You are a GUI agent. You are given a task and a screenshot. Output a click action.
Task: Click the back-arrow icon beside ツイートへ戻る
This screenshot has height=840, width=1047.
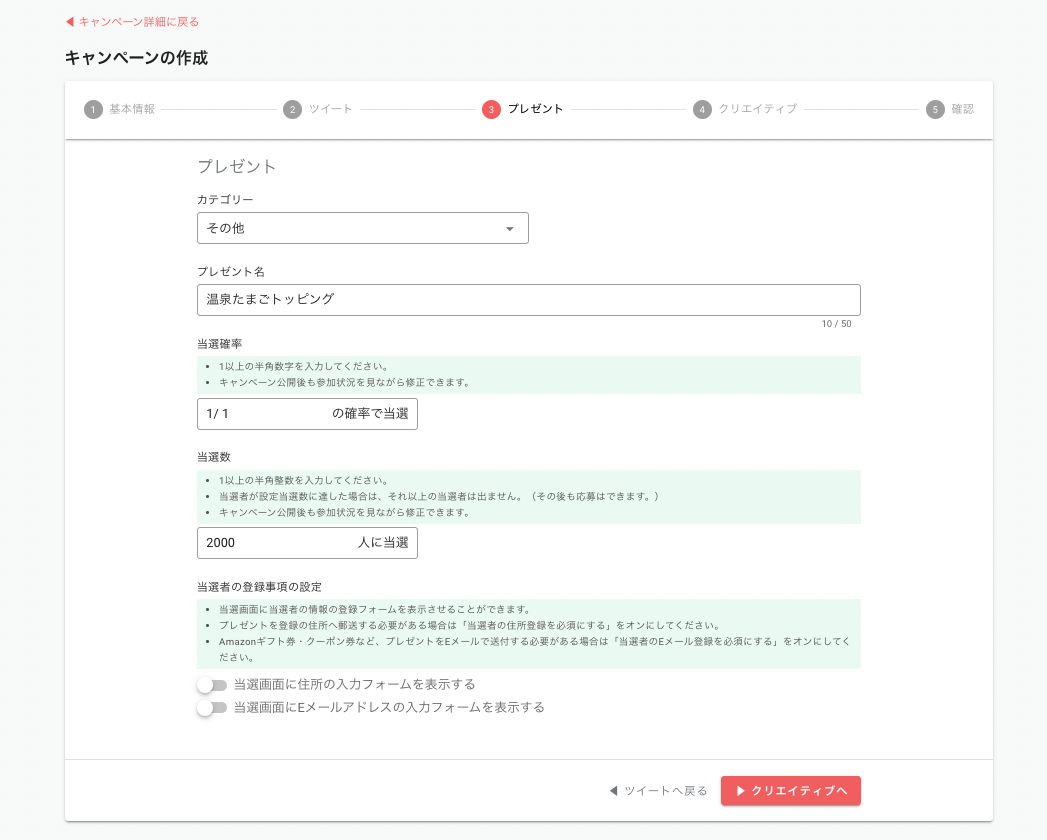tap(612, 790)
